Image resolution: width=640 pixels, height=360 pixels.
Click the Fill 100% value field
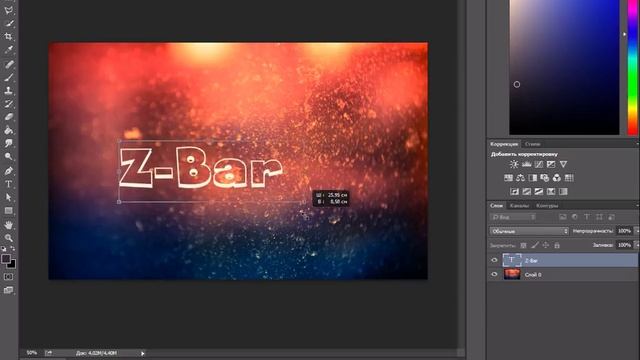pos(624,245)
